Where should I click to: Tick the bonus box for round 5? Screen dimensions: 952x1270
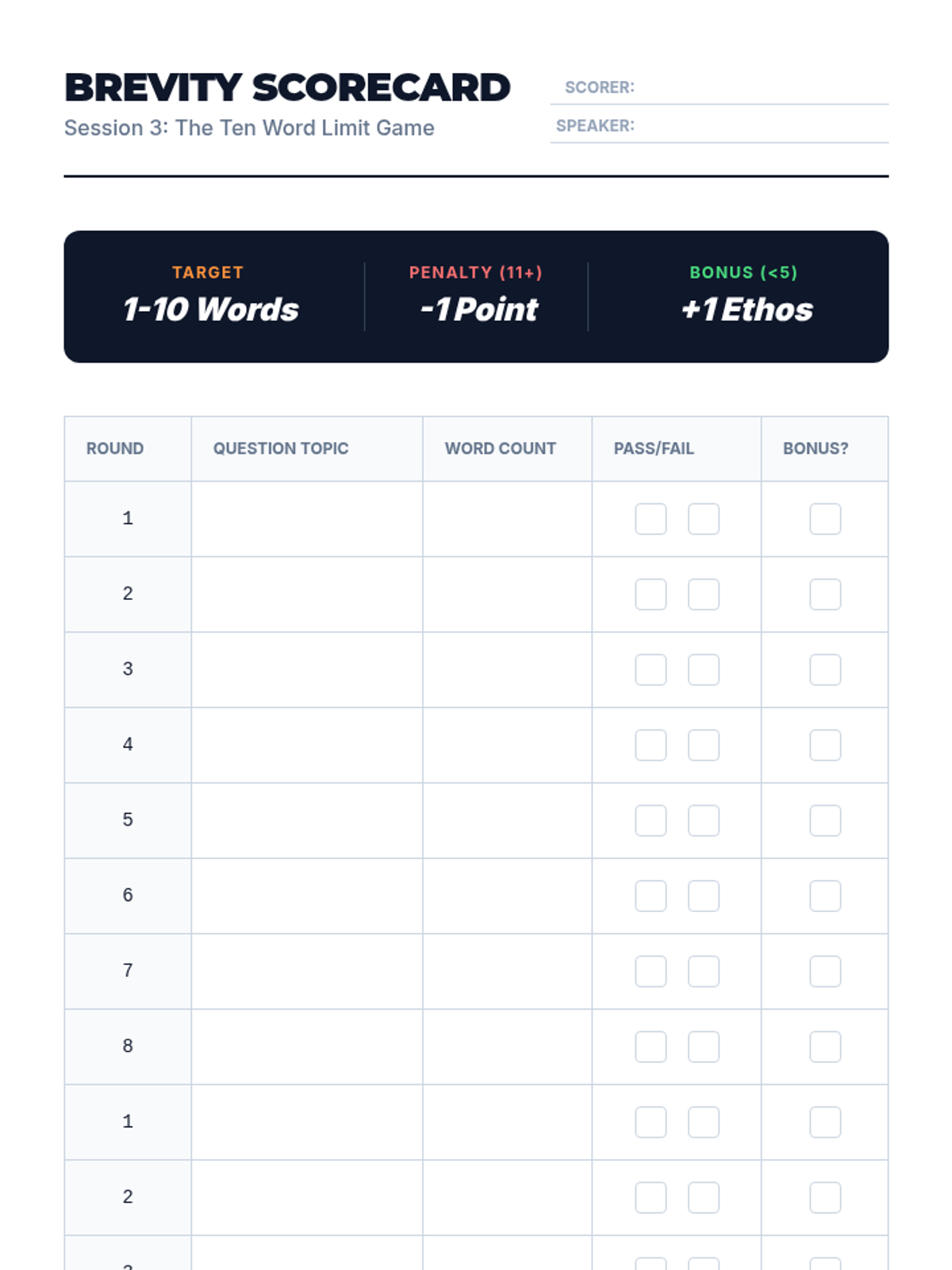point(825,821)
